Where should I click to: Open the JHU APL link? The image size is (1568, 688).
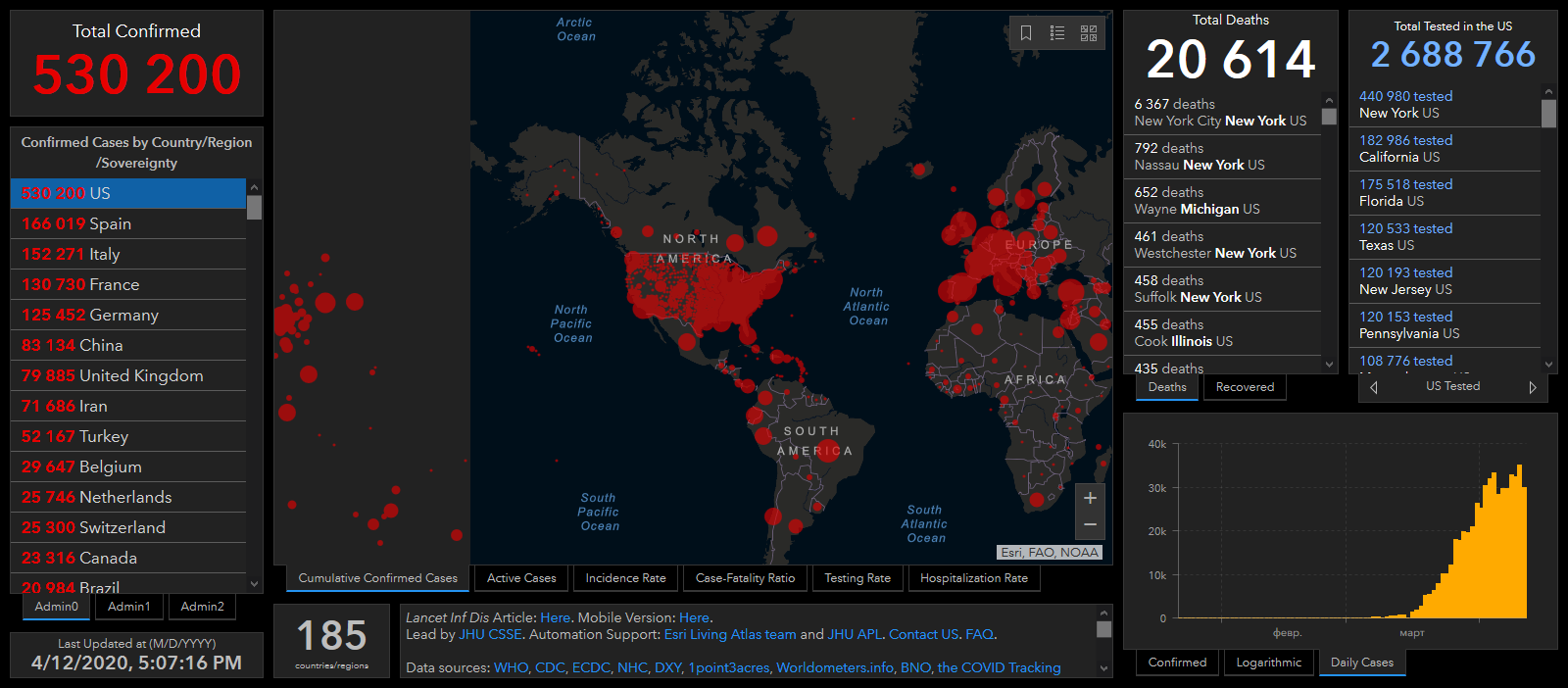(x=855, y=634)
